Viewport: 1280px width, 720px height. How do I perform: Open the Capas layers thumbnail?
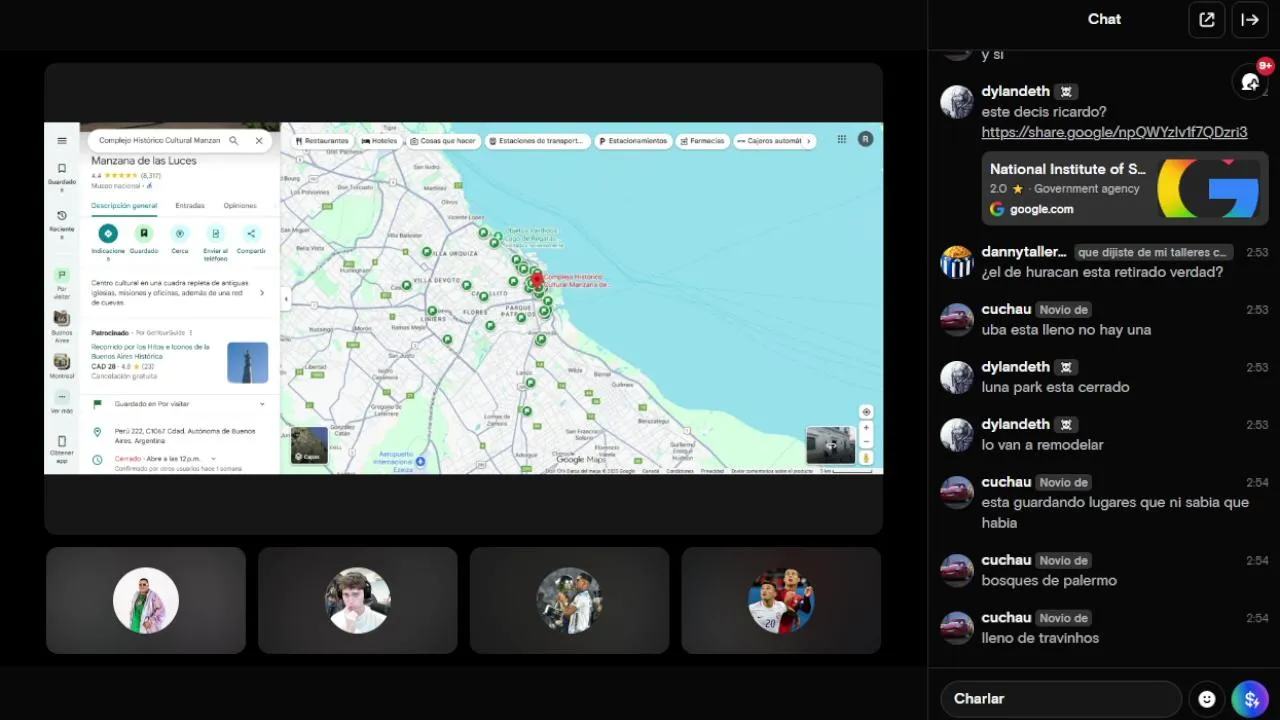coord(309,446)
